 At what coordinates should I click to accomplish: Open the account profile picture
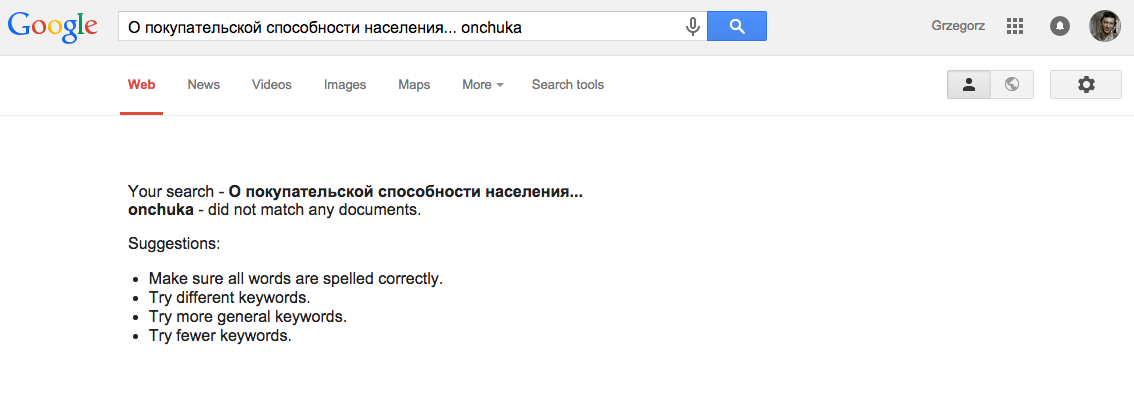click(1105, 26)
